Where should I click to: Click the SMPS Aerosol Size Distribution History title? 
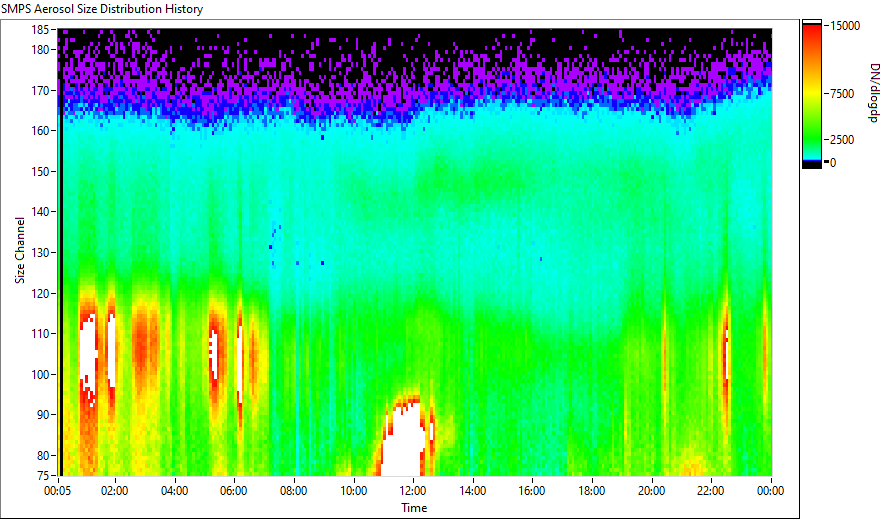click(x=102, y=9)
